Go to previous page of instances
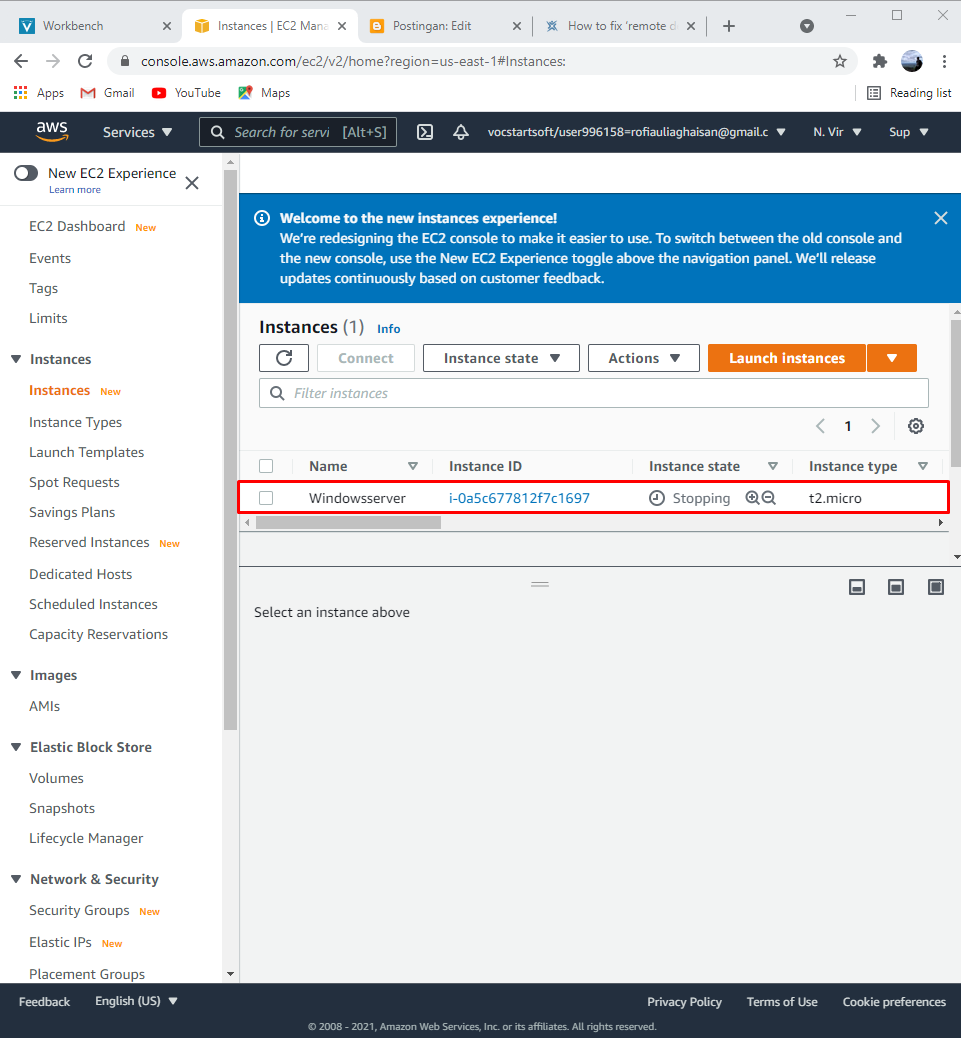The height and width of the screenshot is (1038, 961). pyautogui.click(x=820, y=426)
